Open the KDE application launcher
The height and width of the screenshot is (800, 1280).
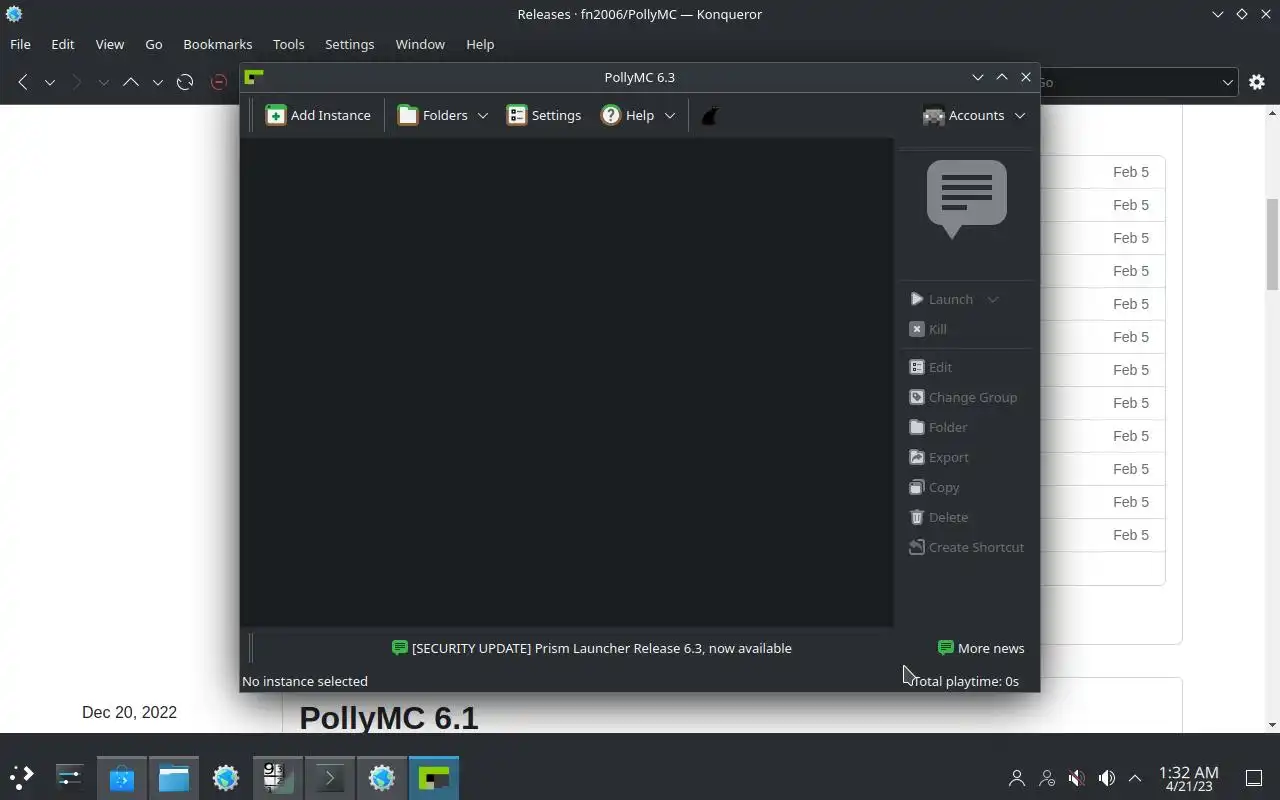pos(22,776)
